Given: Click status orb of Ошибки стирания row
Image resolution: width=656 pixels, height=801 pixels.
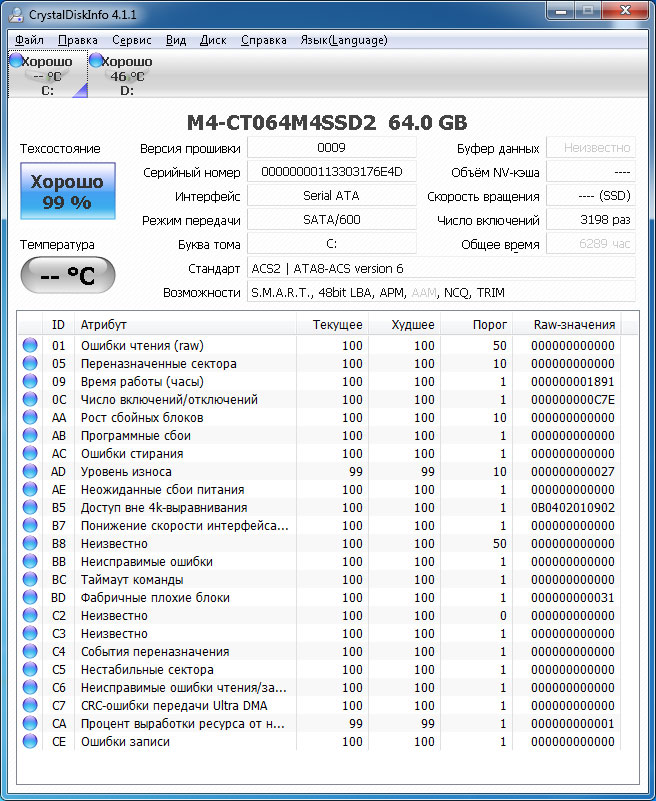Looking at the screenshot, I should (x=30, y=453).
